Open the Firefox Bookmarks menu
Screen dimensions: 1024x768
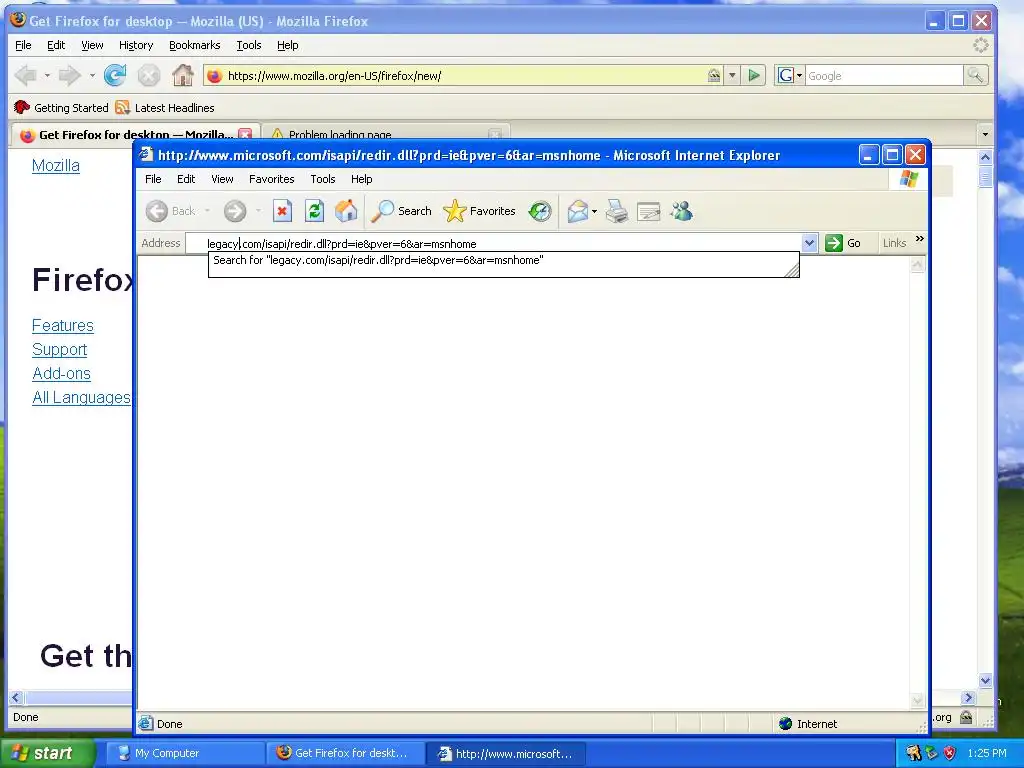click(195, 45)
